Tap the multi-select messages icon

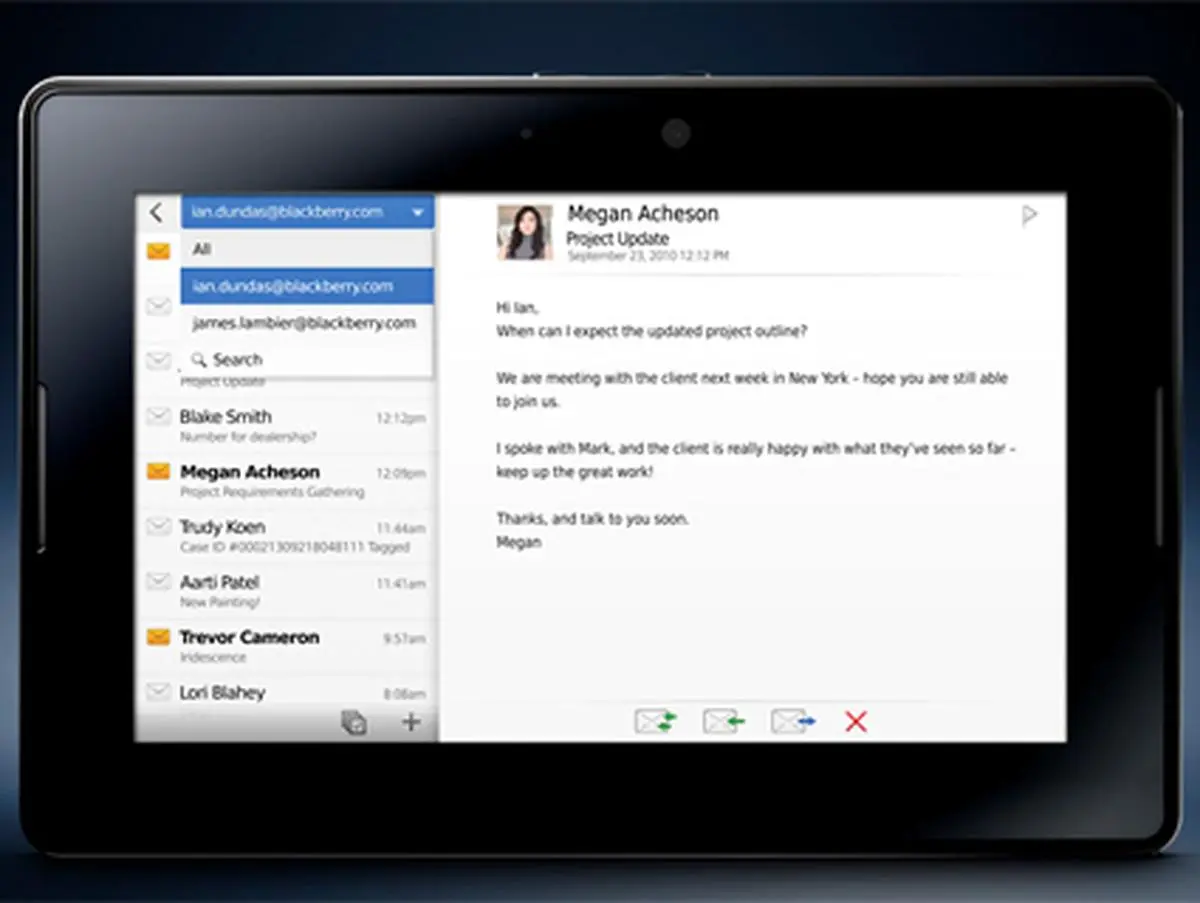click(x=354, y=722)
